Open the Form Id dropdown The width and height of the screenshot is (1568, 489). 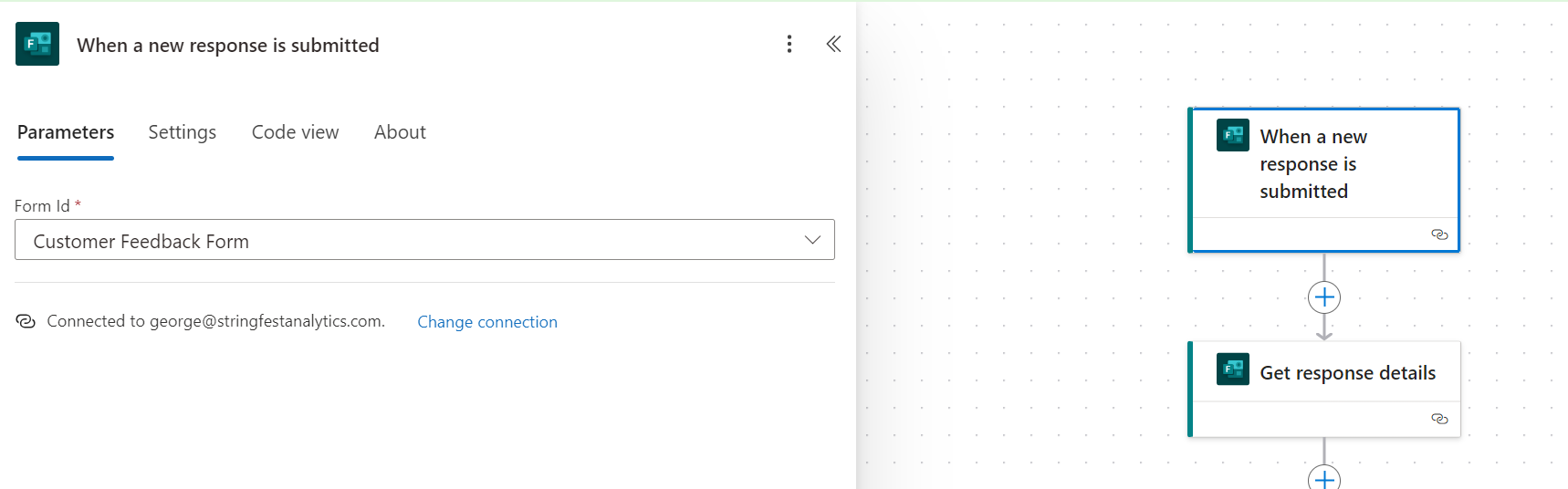click(424, 240)
